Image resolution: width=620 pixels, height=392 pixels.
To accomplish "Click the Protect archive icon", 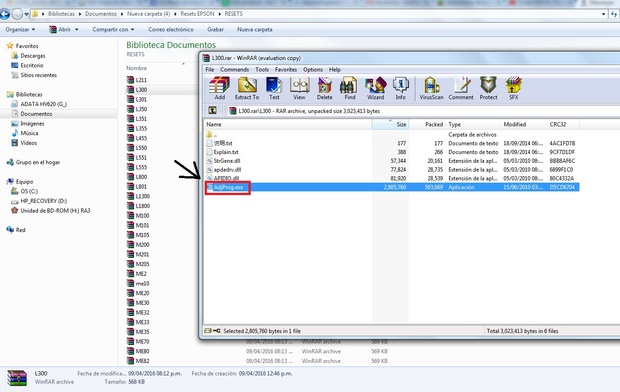I will coord(488,88).
